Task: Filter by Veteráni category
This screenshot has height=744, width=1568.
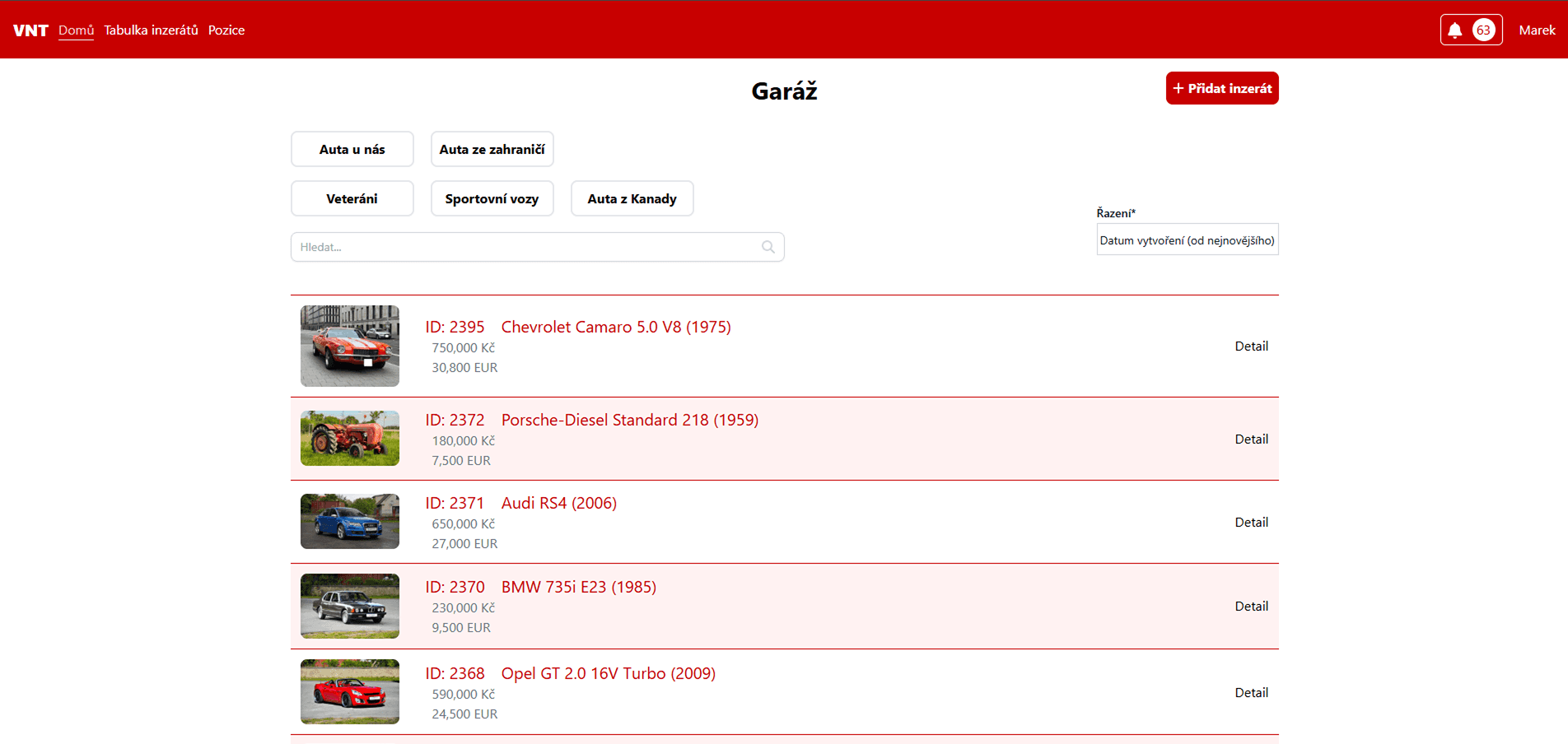Action: pos(352,198)
